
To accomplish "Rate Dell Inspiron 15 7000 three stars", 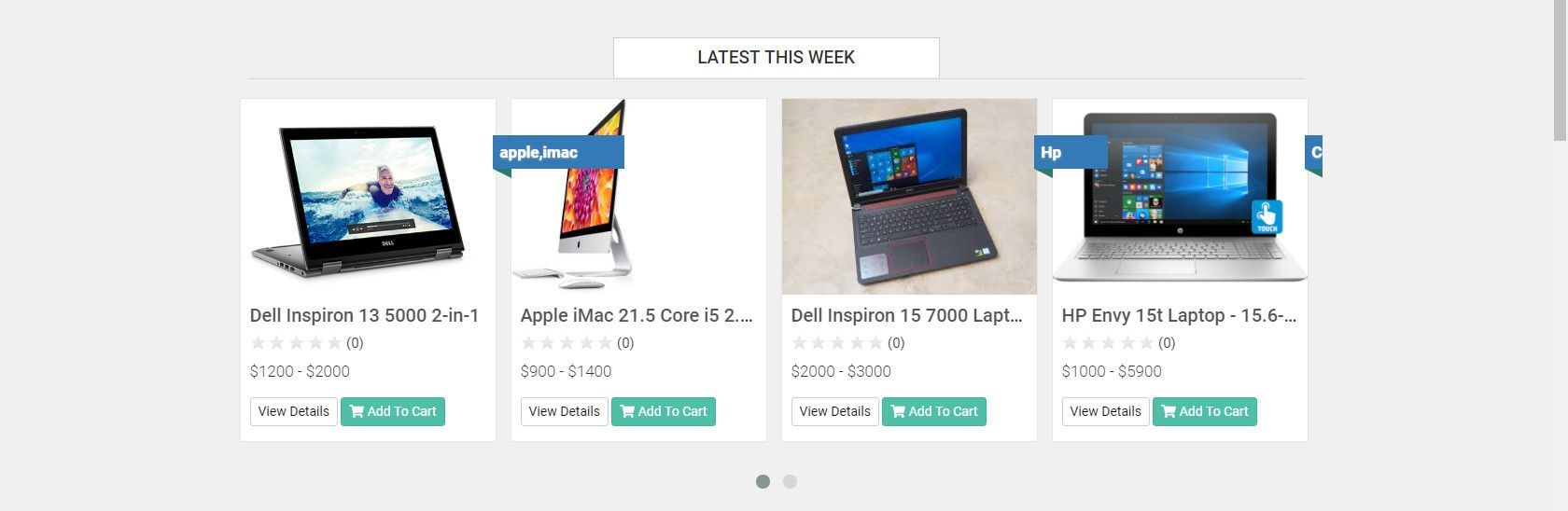I will [x=838, y=343].
